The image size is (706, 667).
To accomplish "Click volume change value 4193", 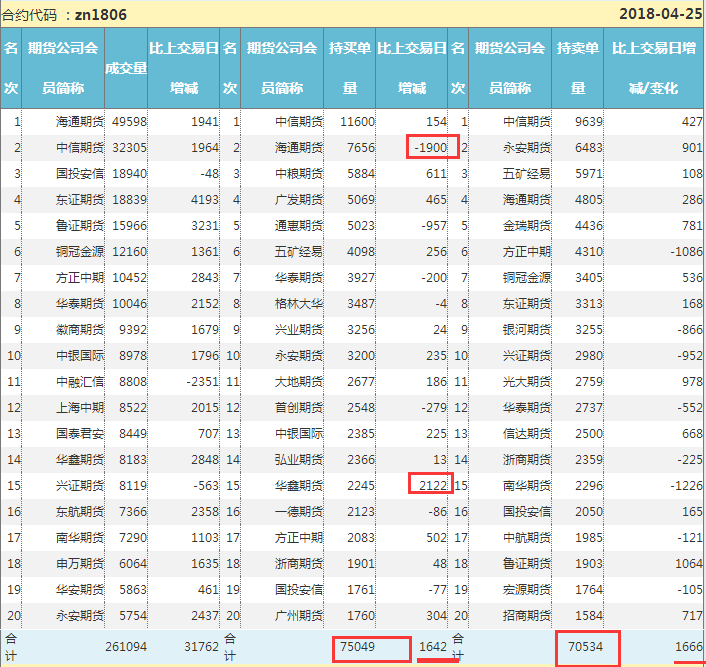I will [x=204, y=200].
